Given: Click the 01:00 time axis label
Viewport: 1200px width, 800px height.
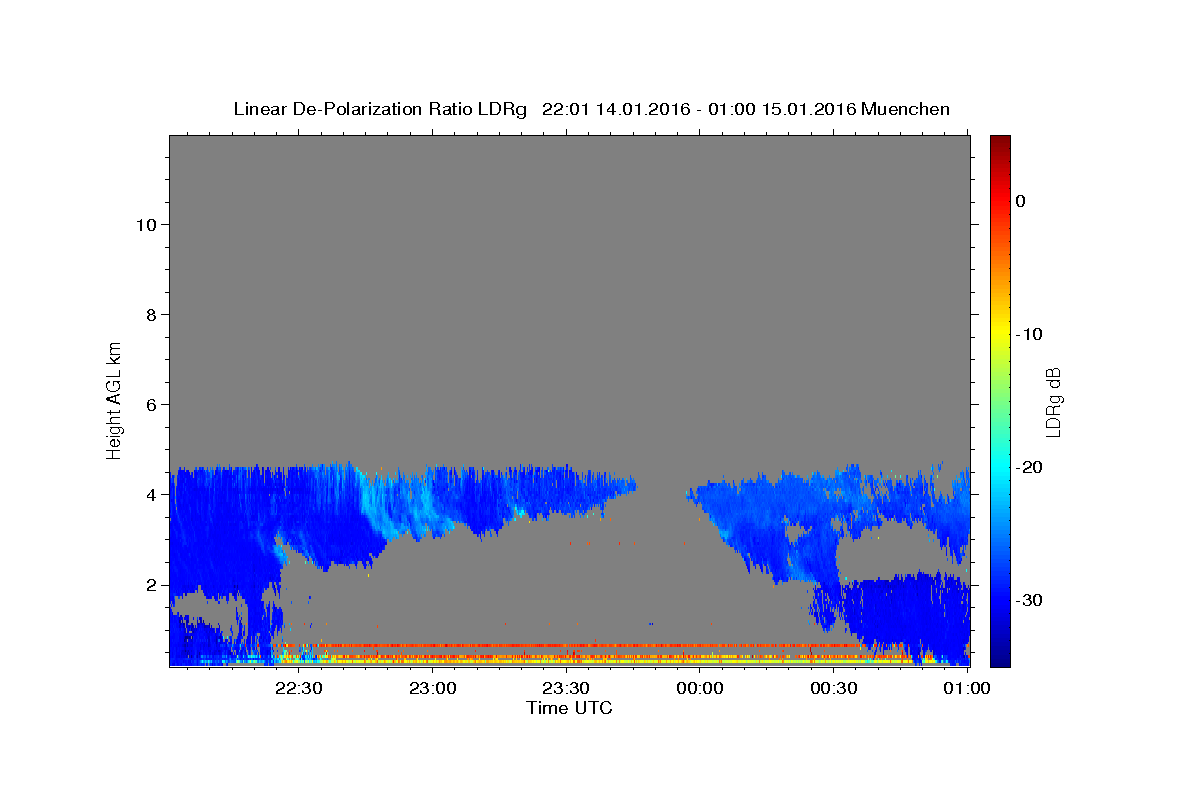Looking at the screenshot, I should pos(967,689).
